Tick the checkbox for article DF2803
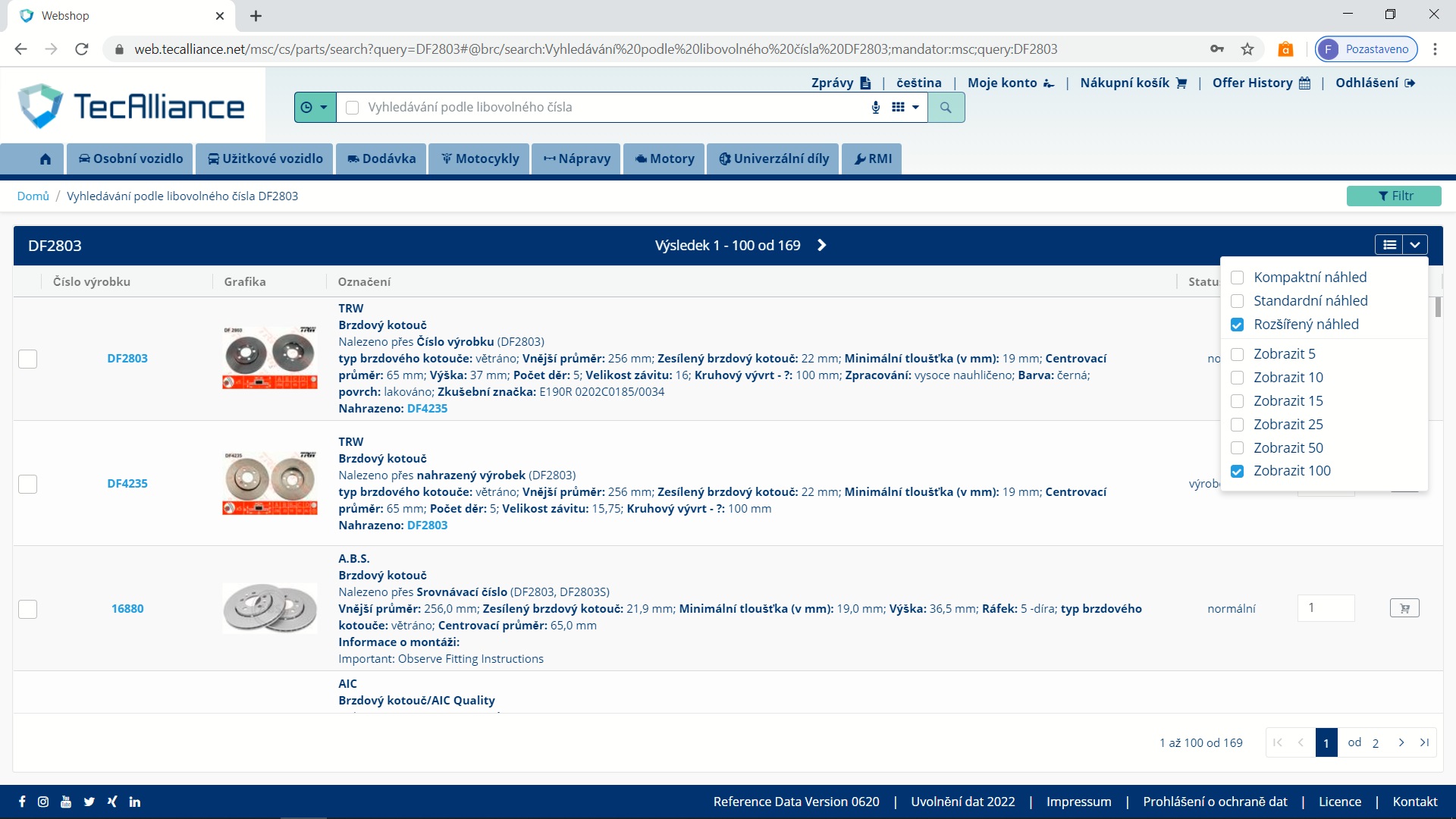This screenshot has height=819, width=1456. 28,359
